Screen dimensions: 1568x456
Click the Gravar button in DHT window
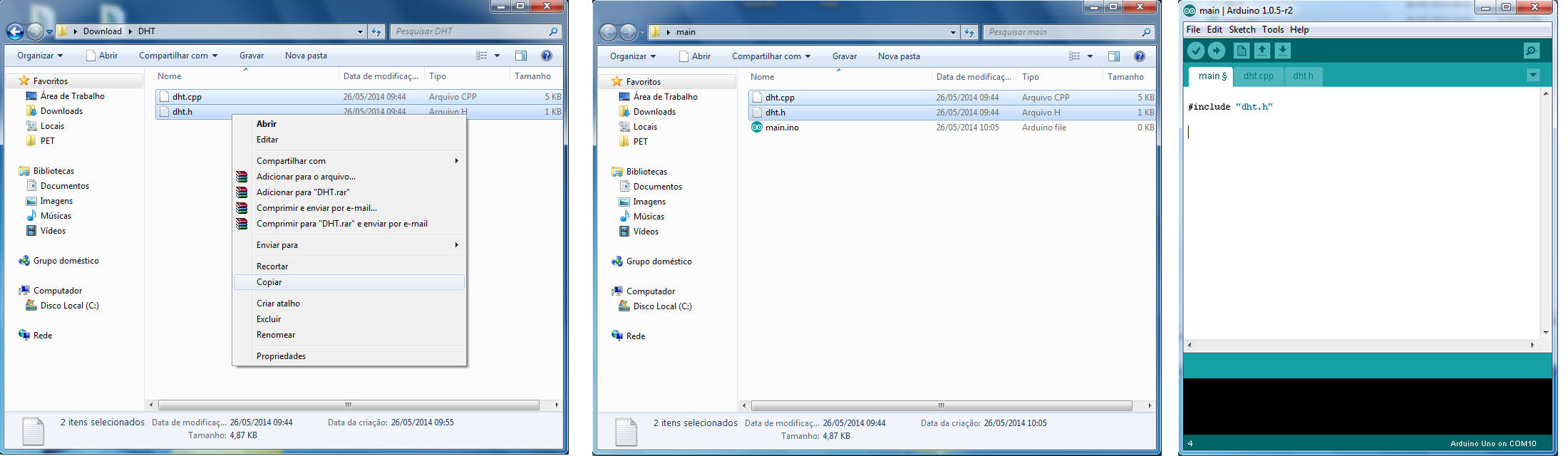pyautogui.click(x=252, y=56)
